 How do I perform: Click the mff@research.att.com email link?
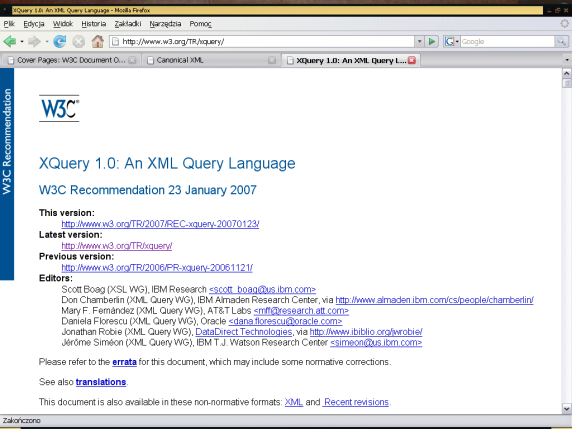click(301, 310)
